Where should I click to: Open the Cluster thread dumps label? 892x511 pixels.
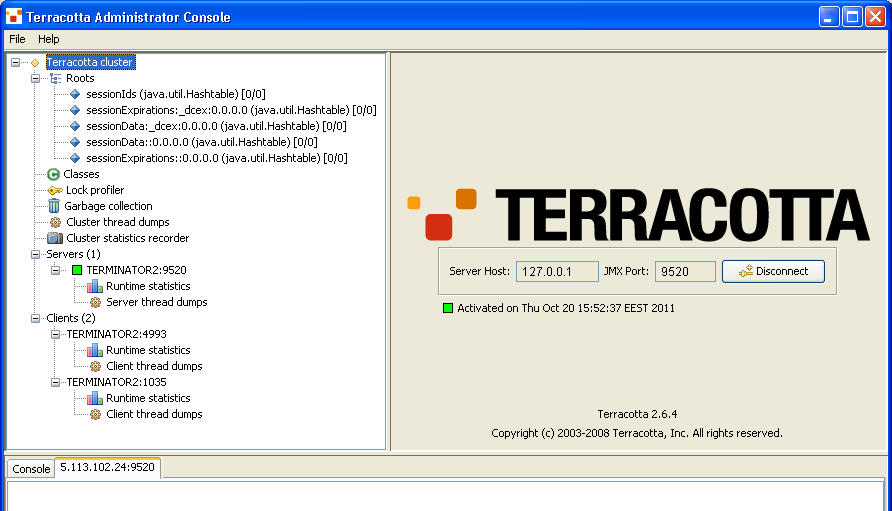pos(118,222)
